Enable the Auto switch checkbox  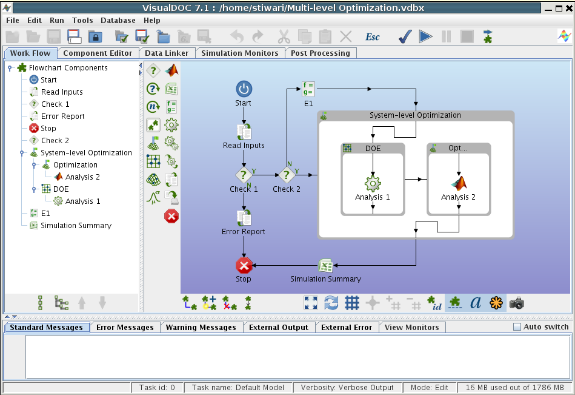516,327
